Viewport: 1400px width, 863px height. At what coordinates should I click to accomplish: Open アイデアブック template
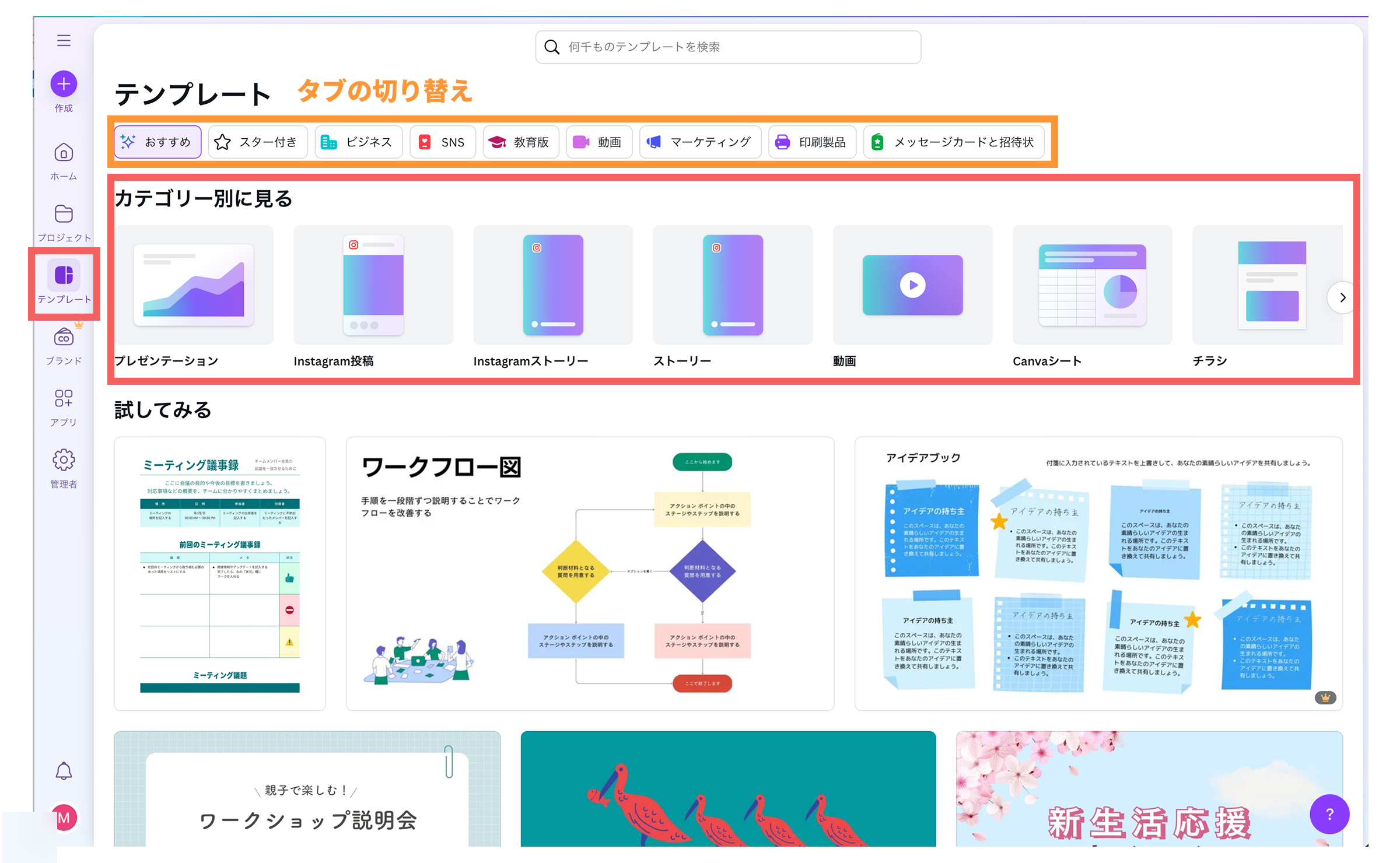[1098, 574]
